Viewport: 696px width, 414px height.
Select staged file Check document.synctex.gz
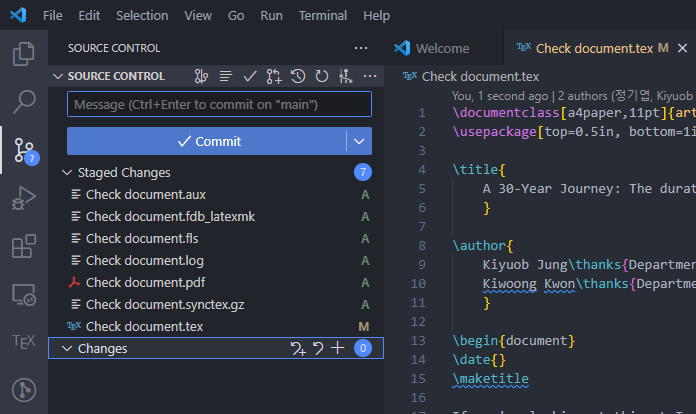[x=216, y=304]
